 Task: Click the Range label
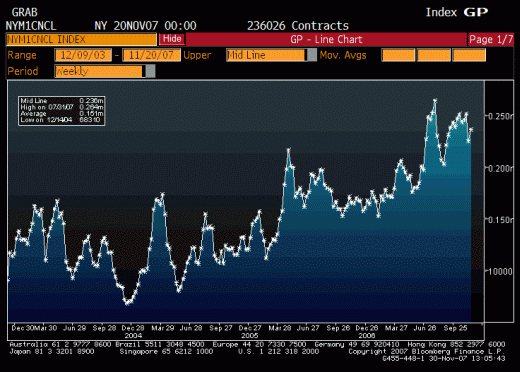pyautogui.click(x=22, y=55)
